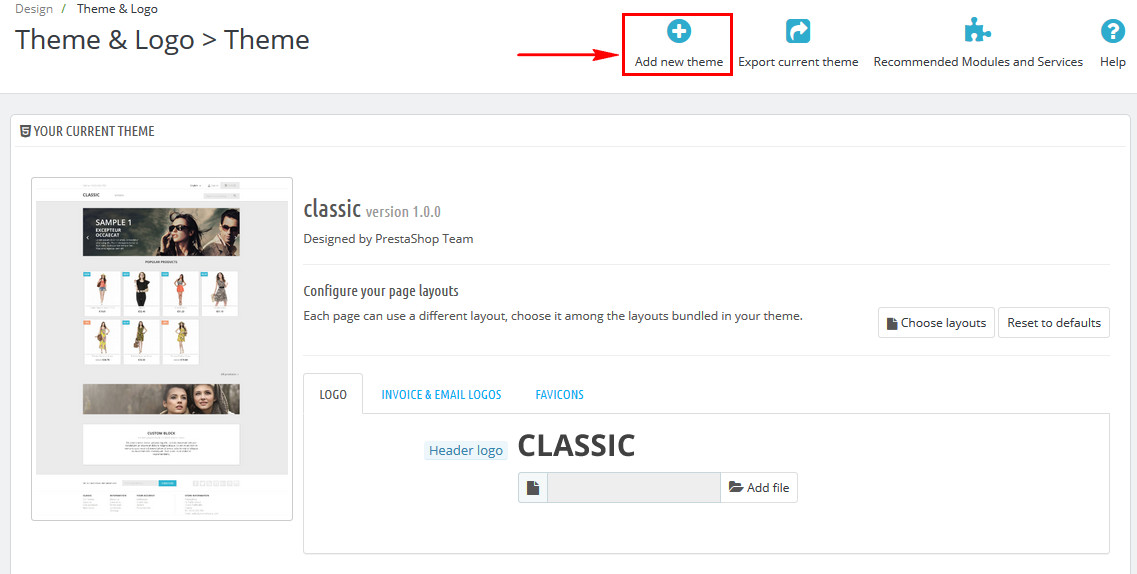Open Help via the question mark icon
Image resolution: width=1137 pixels, height=574 pixels.
click(x=1112, y=31)
